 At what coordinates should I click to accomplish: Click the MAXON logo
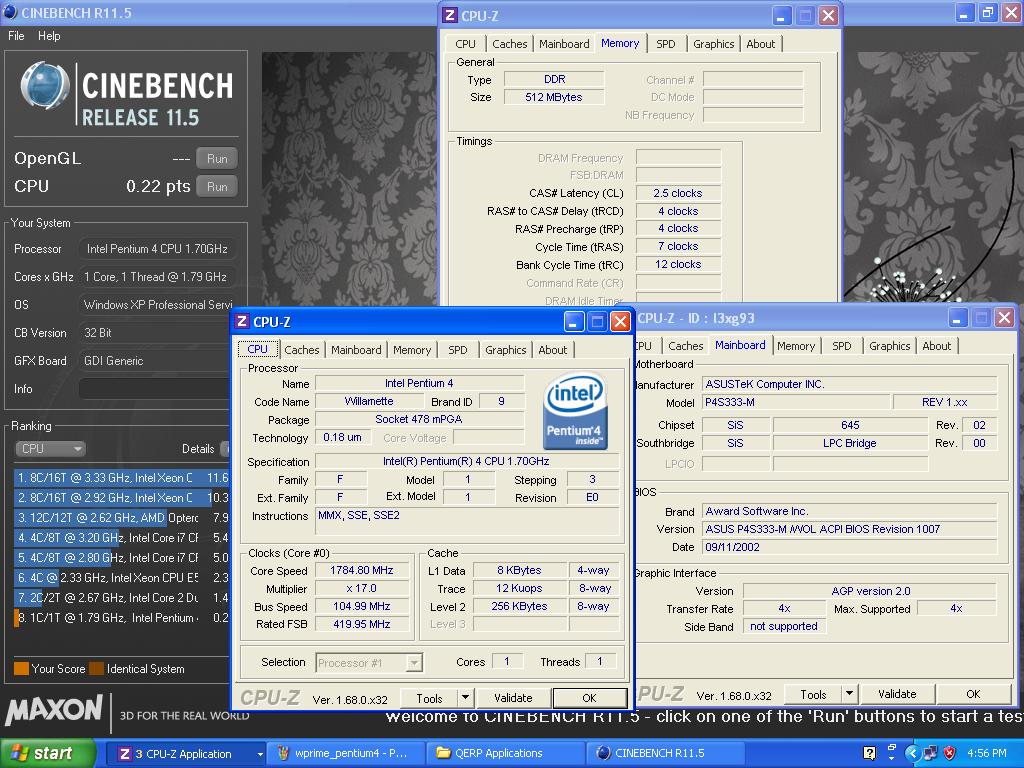point(54,711)
